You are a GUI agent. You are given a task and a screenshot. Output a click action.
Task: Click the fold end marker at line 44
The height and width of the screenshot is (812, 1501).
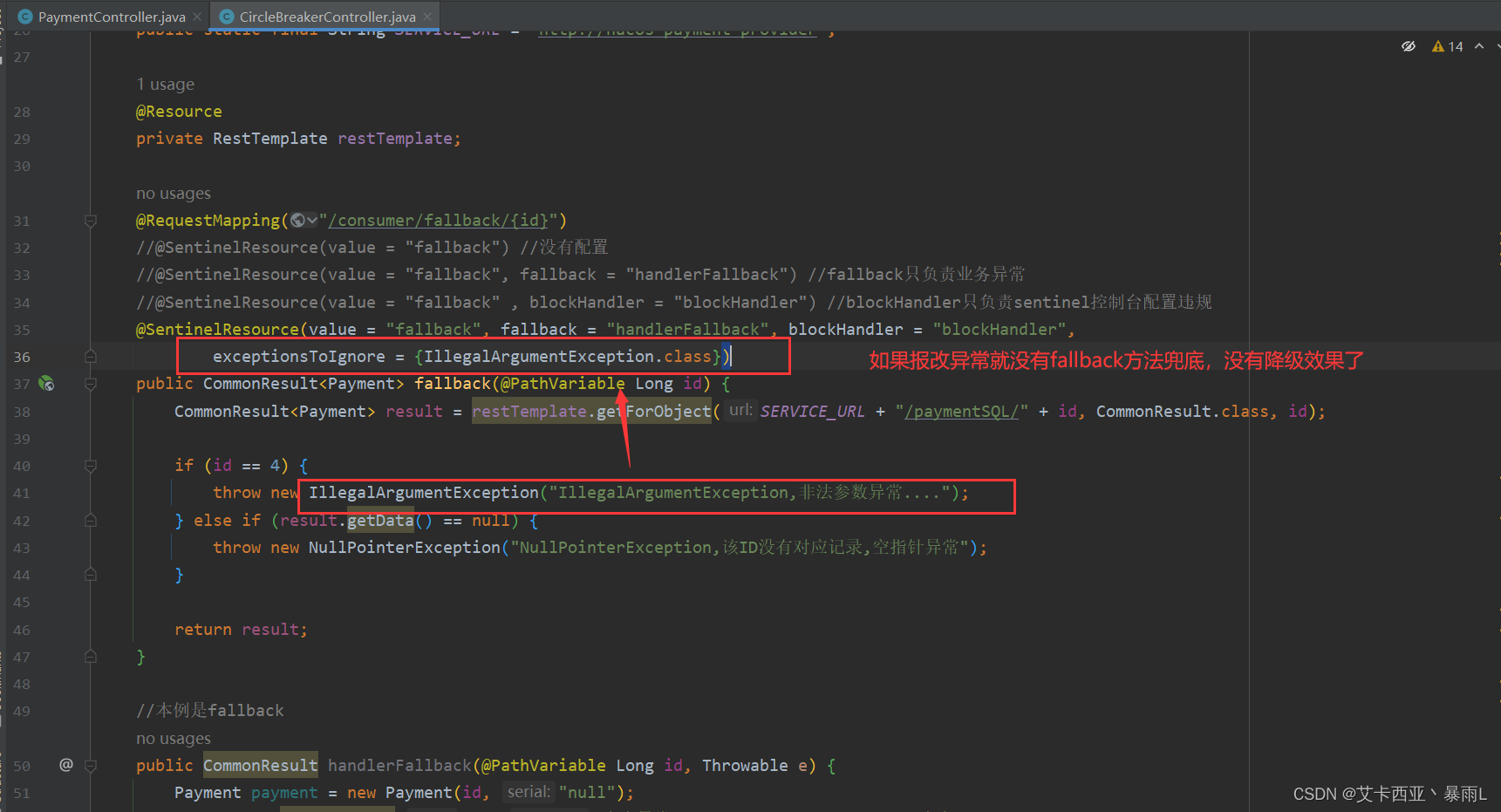(90, 575)
